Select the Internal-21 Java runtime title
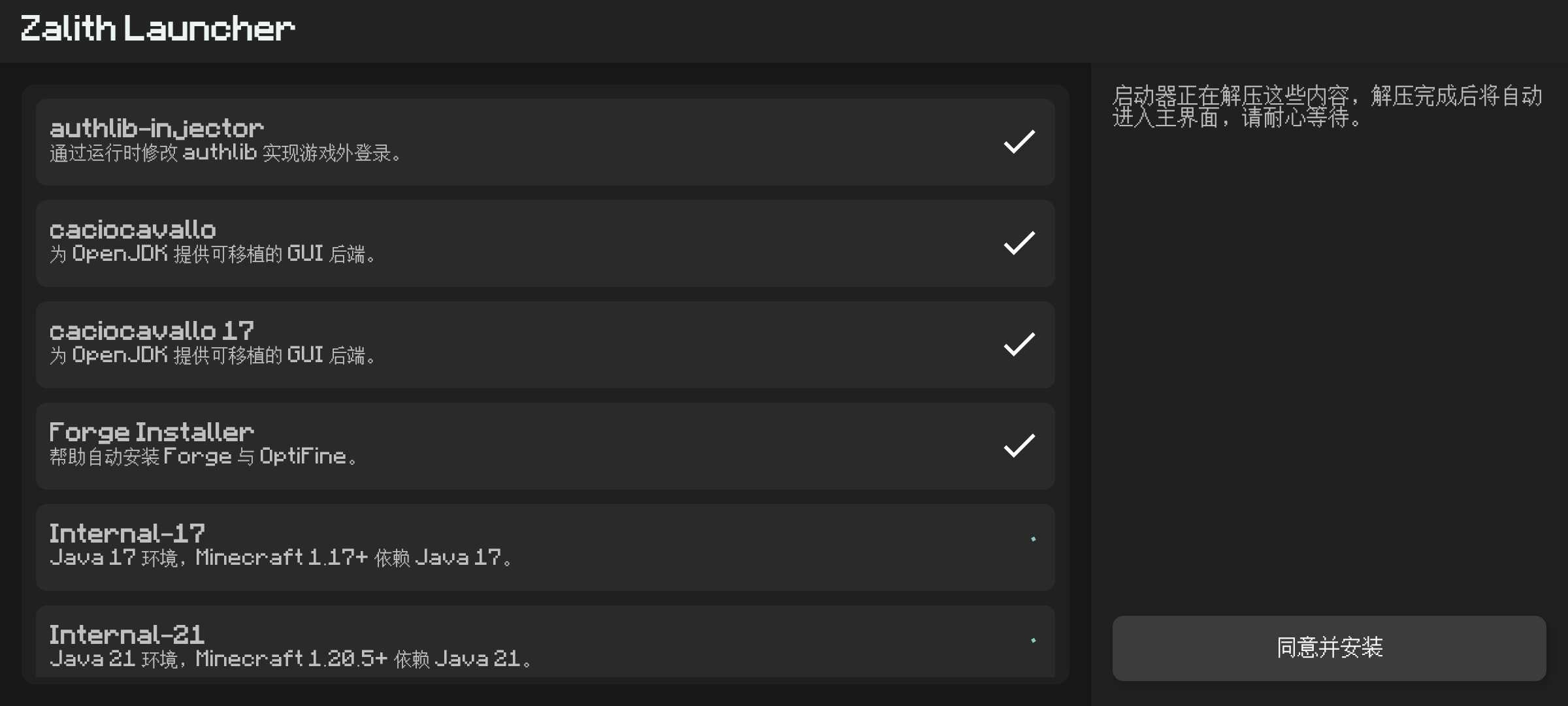The height and width of the screenshot is (706, 1568). pos(127,635)
